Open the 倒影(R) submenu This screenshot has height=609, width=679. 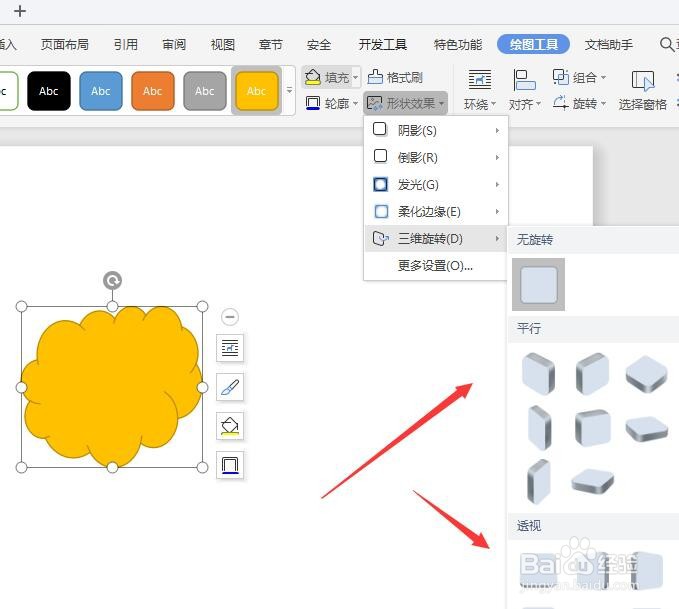point(436,157)
